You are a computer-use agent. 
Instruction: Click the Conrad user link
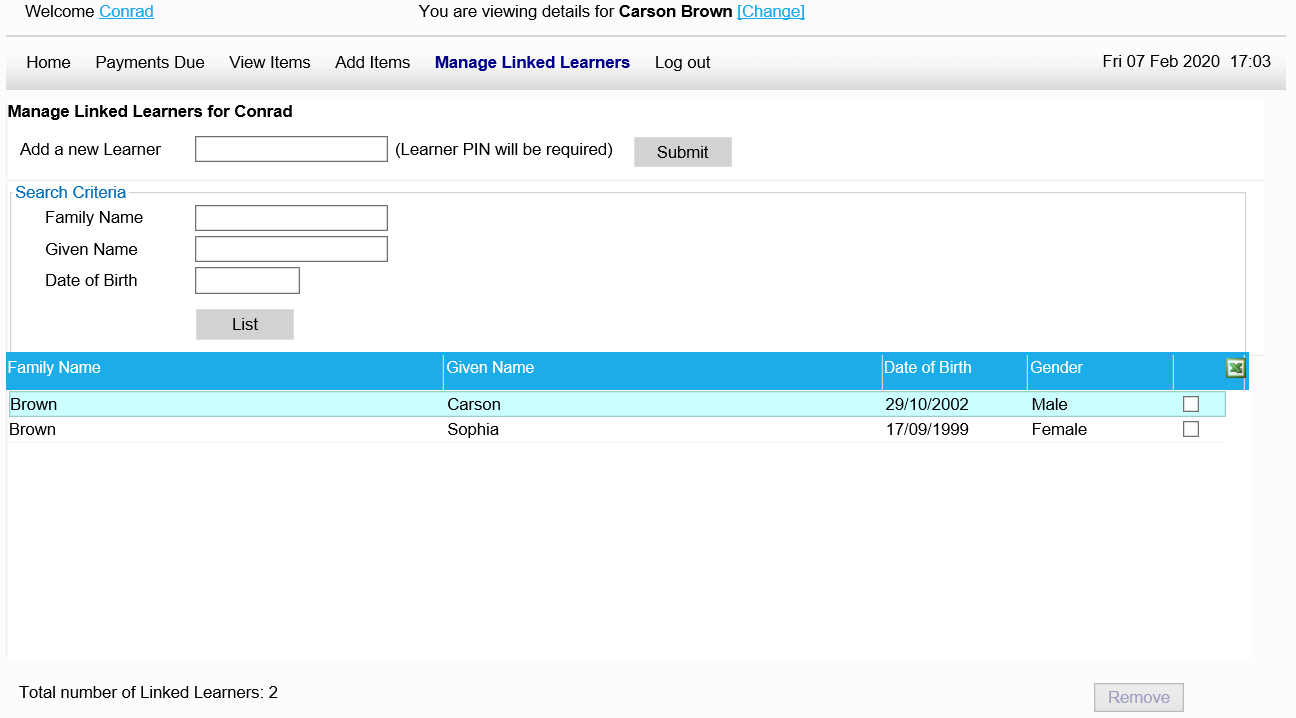[126, 12]
